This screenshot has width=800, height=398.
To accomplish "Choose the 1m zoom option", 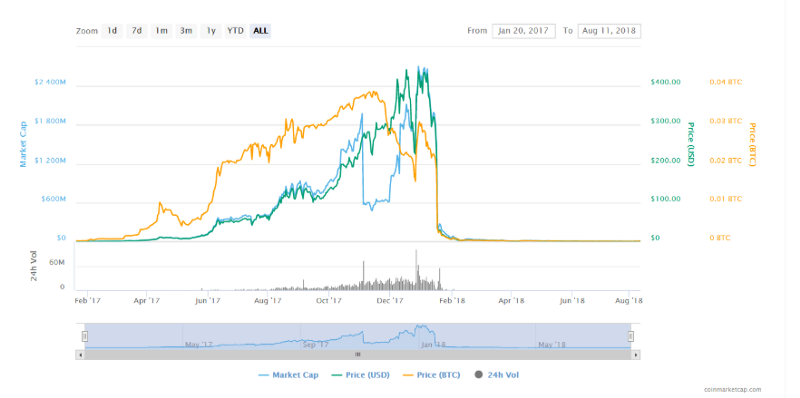I will [x=161, y=31].
